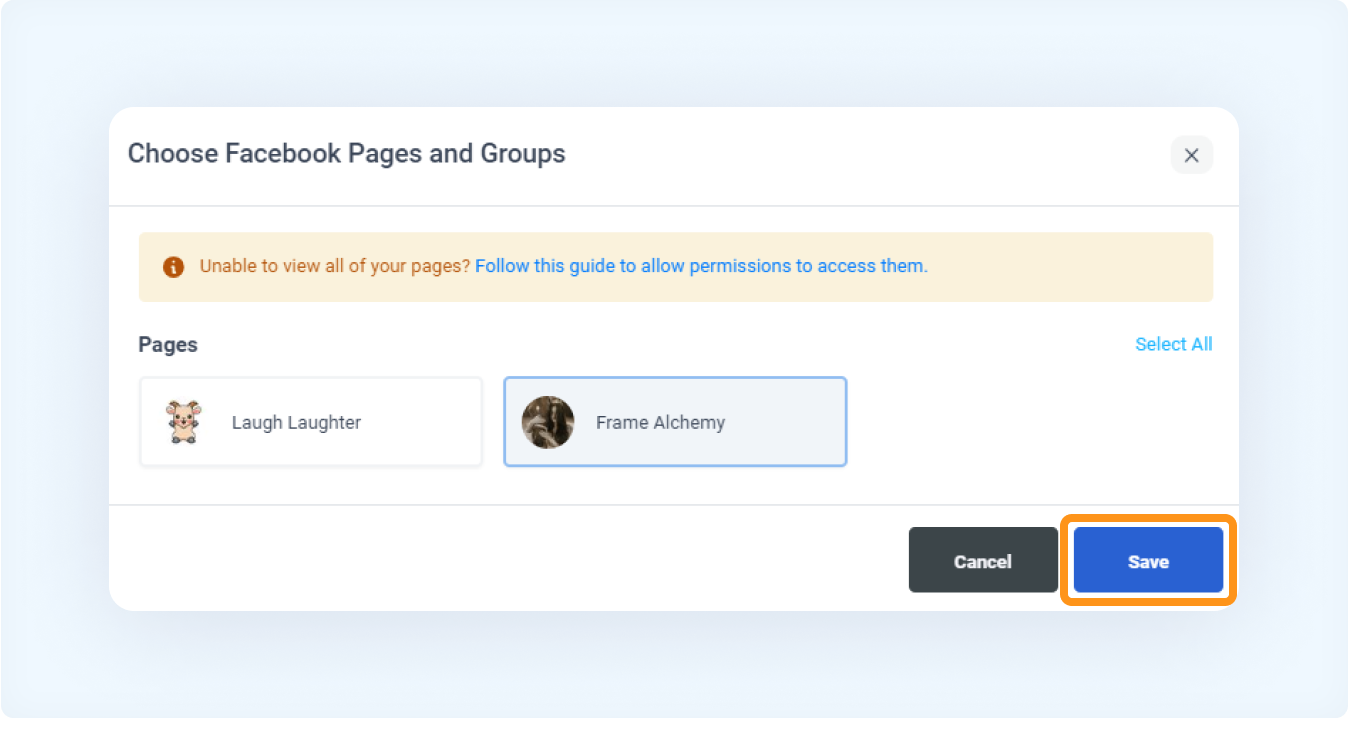Open the permissions guide link
This screenshot has height=731, width=1348.
point(701,266)
